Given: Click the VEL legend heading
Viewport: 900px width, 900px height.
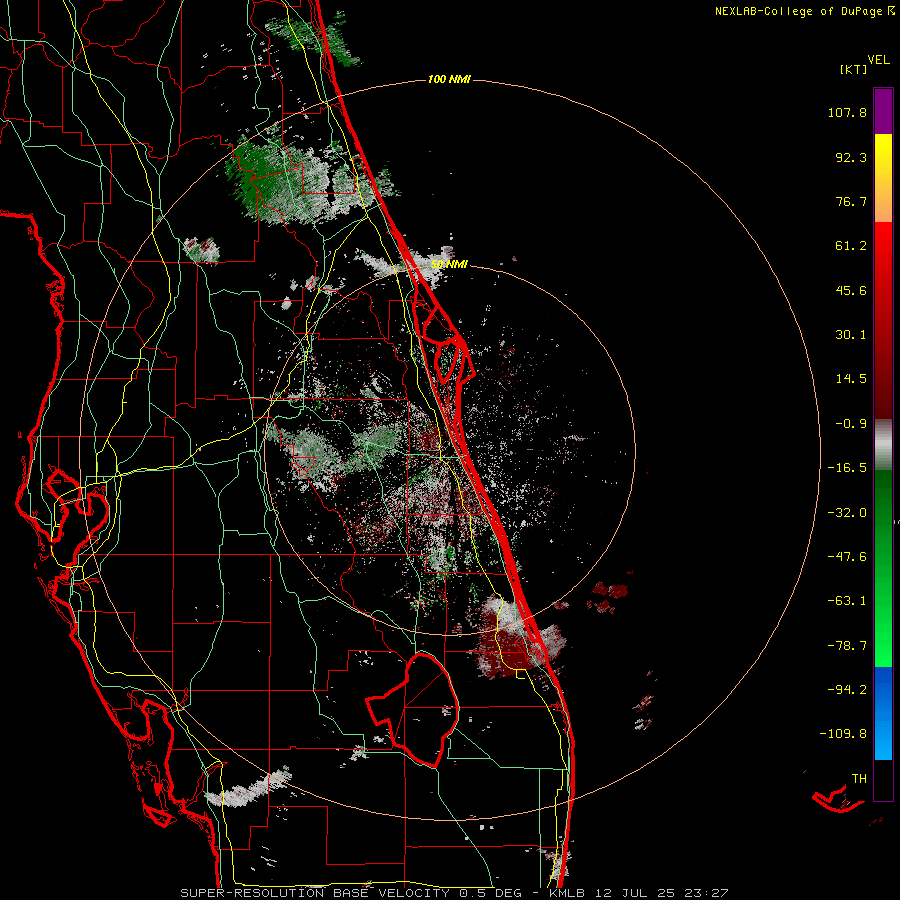Looking at the screenshot, I should point(878,60).
